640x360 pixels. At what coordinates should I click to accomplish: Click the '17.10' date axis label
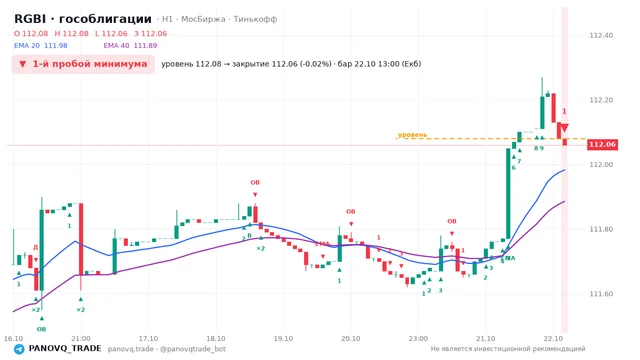click(148, 339)
